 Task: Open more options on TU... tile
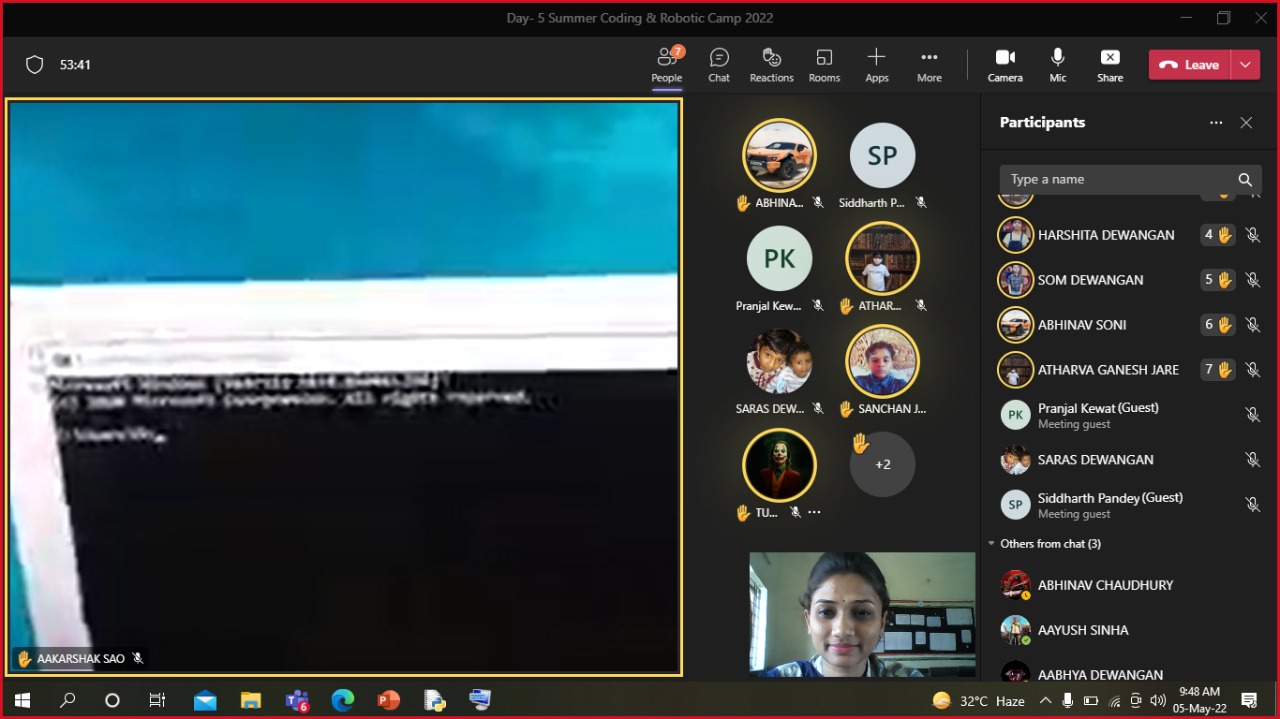pyautogui.click(x=814, y=512)
